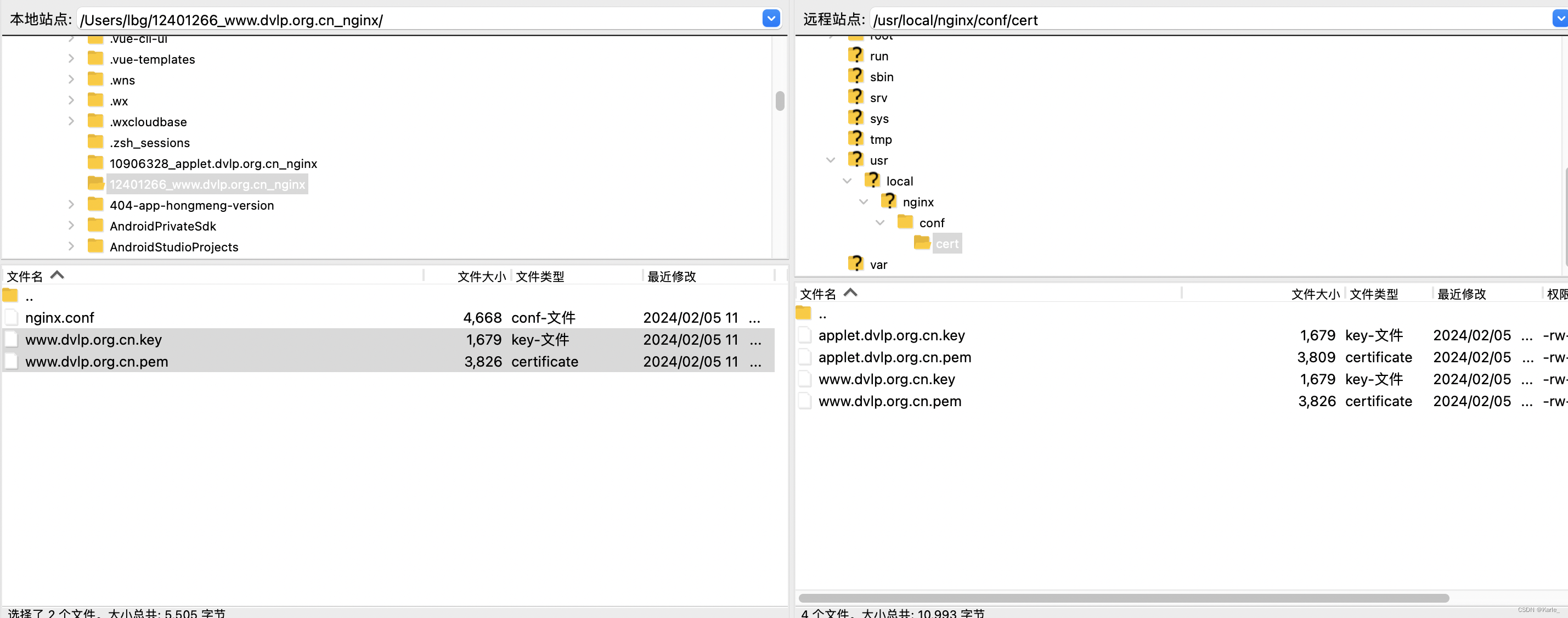Select local www.dvlp.org.cn.pem file

(388, 361)
